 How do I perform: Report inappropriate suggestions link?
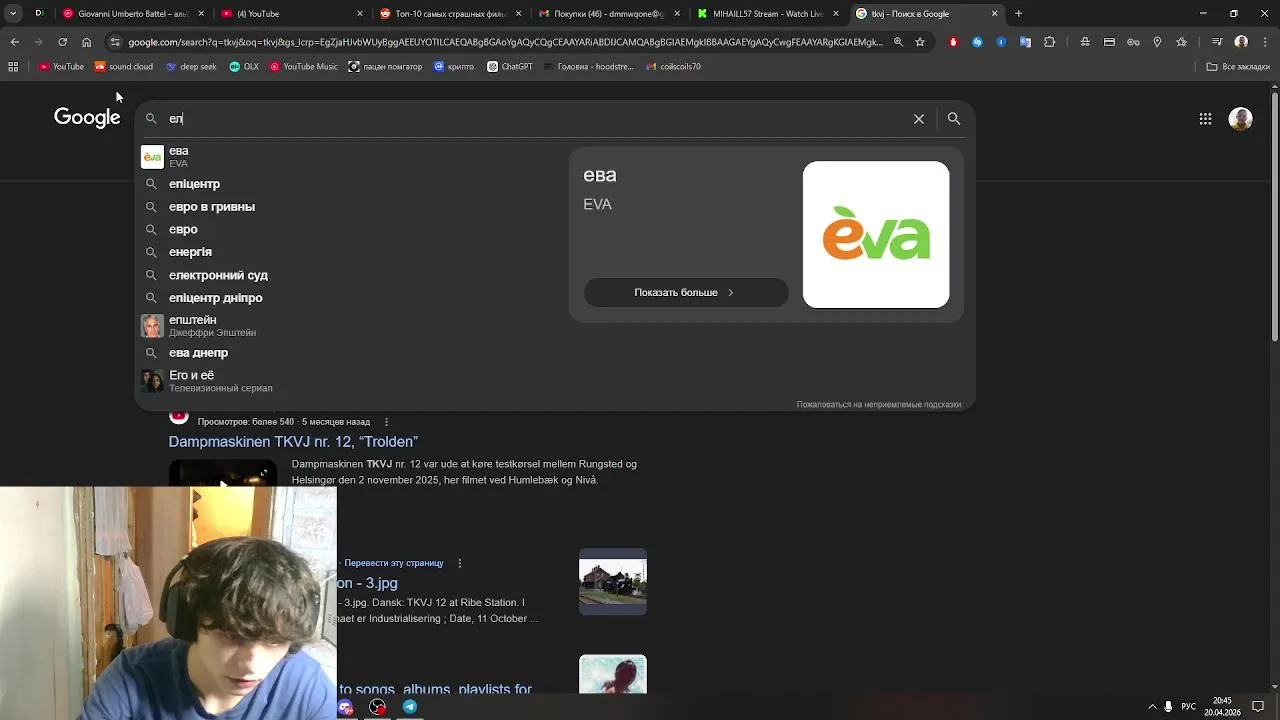click(x=878, y=404)
